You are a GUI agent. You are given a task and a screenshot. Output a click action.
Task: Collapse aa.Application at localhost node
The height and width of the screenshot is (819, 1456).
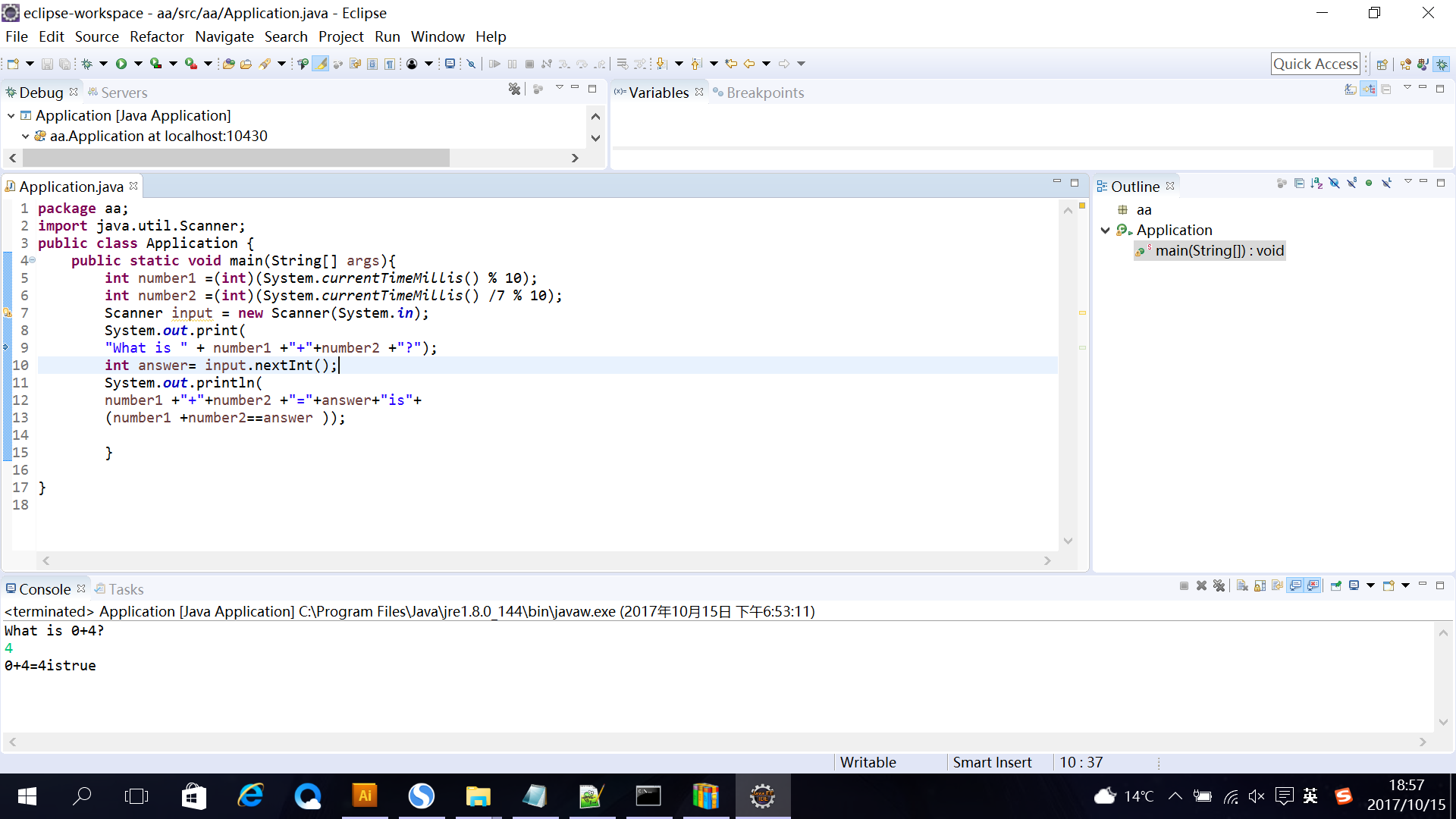pyautogui.click(x=25, y=136)
